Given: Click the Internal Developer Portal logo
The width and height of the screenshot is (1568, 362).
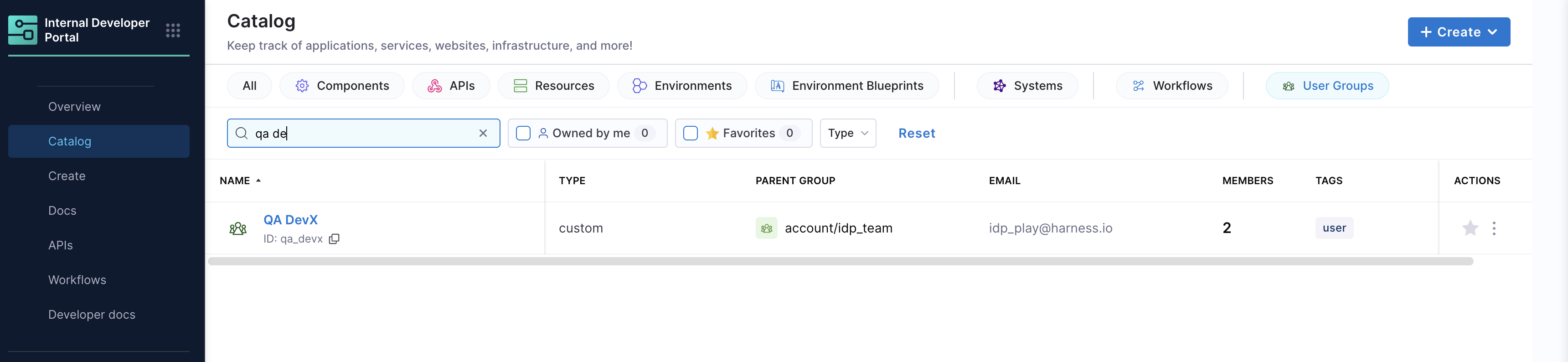Looking at the screenshot, I should [22, 31].
